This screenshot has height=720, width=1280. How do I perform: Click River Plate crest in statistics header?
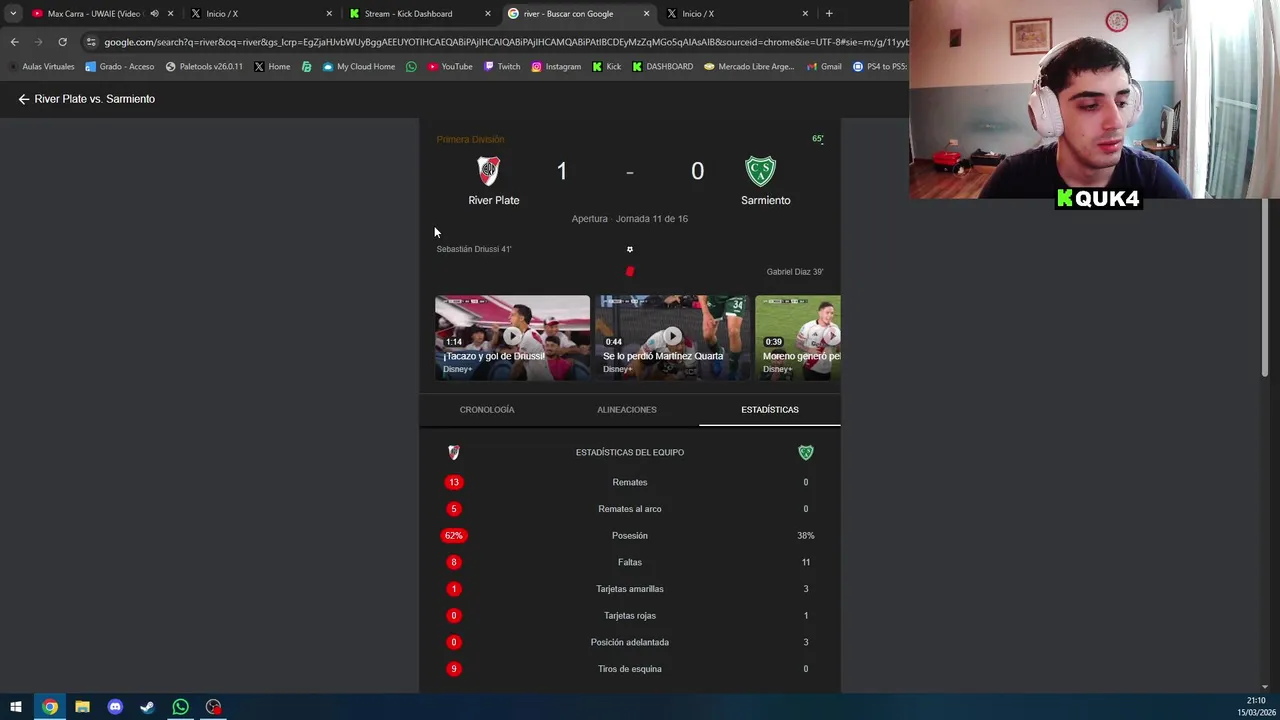coord(454,453)
